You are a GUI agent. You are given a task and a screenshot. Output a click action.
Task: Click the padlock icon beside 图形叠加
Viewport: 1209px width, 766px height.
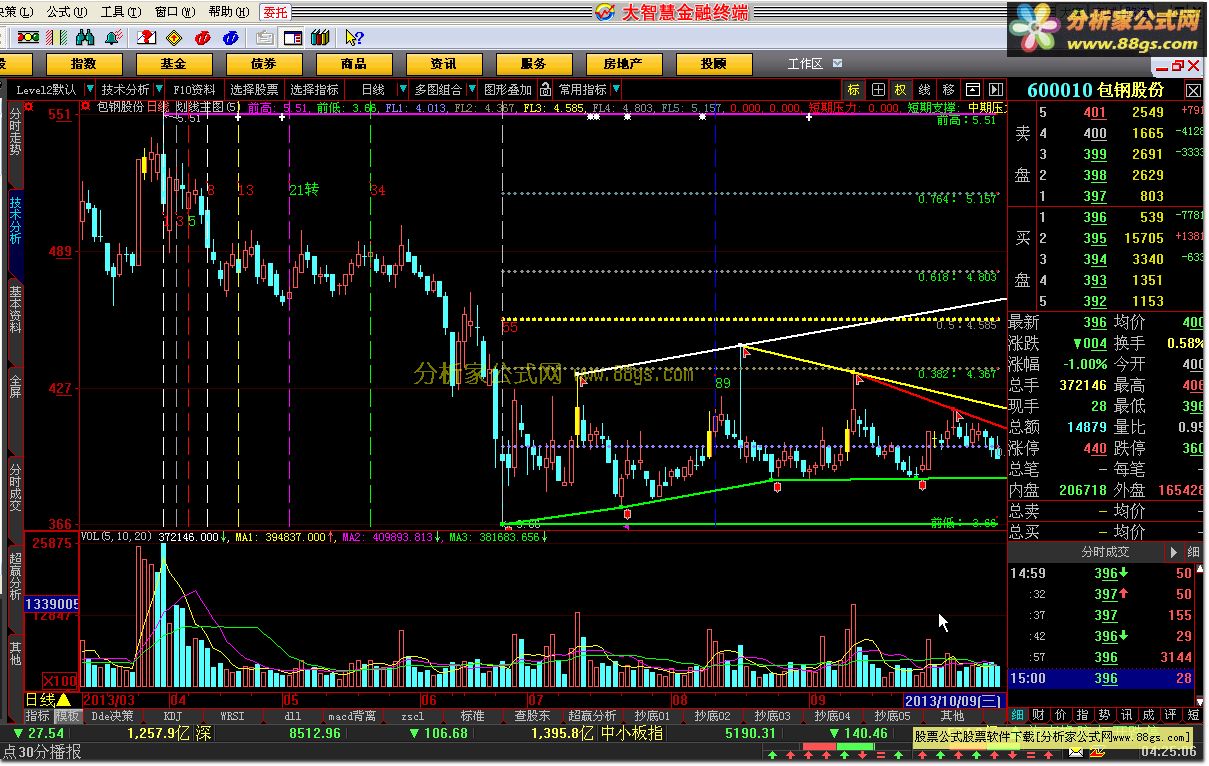coord(547,89)
